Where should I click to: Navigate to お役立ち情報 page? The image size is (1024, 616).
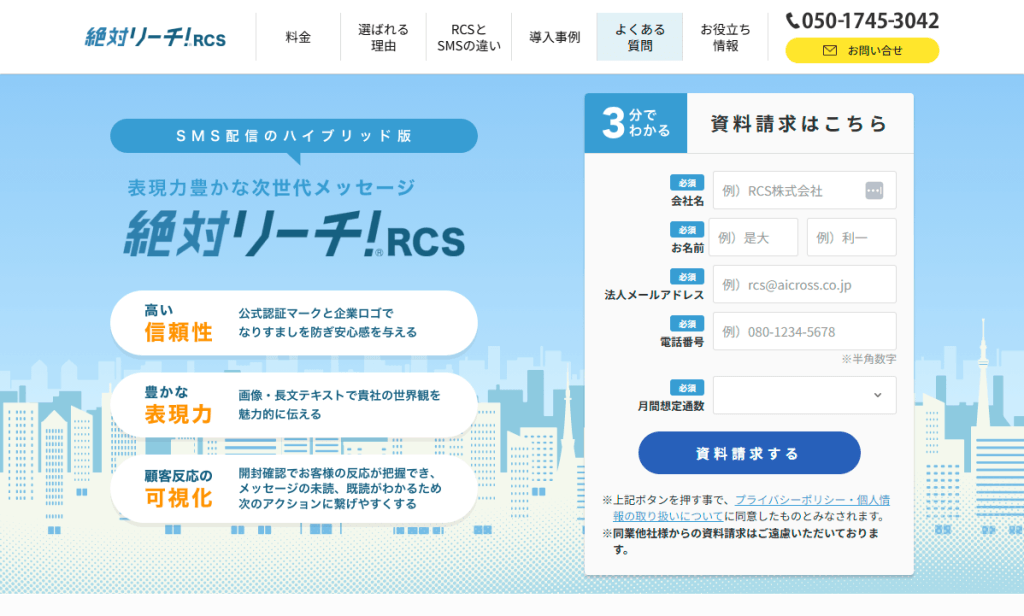pyautogui.click(x=725, y=37)
